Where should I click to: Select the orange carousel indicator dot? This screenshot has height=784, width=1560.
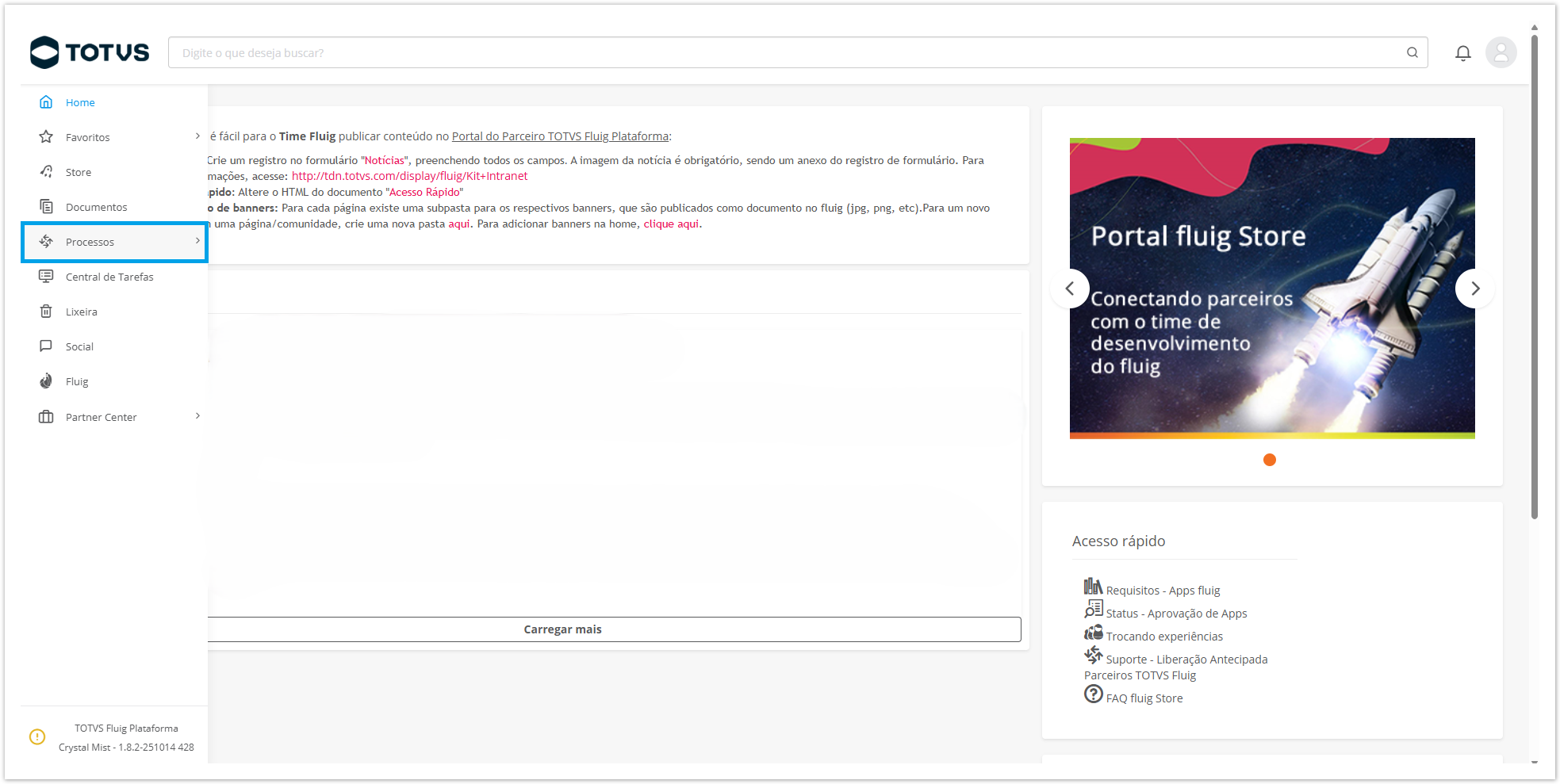point(1270,460)
